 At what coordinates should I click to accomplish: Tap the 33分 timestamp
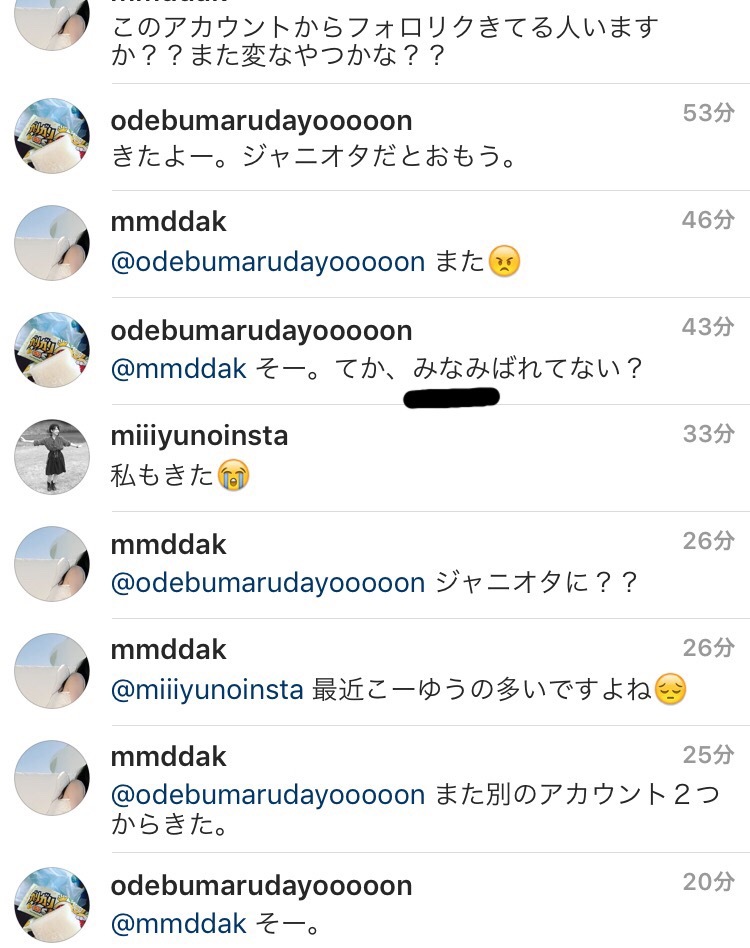(708, 433)
